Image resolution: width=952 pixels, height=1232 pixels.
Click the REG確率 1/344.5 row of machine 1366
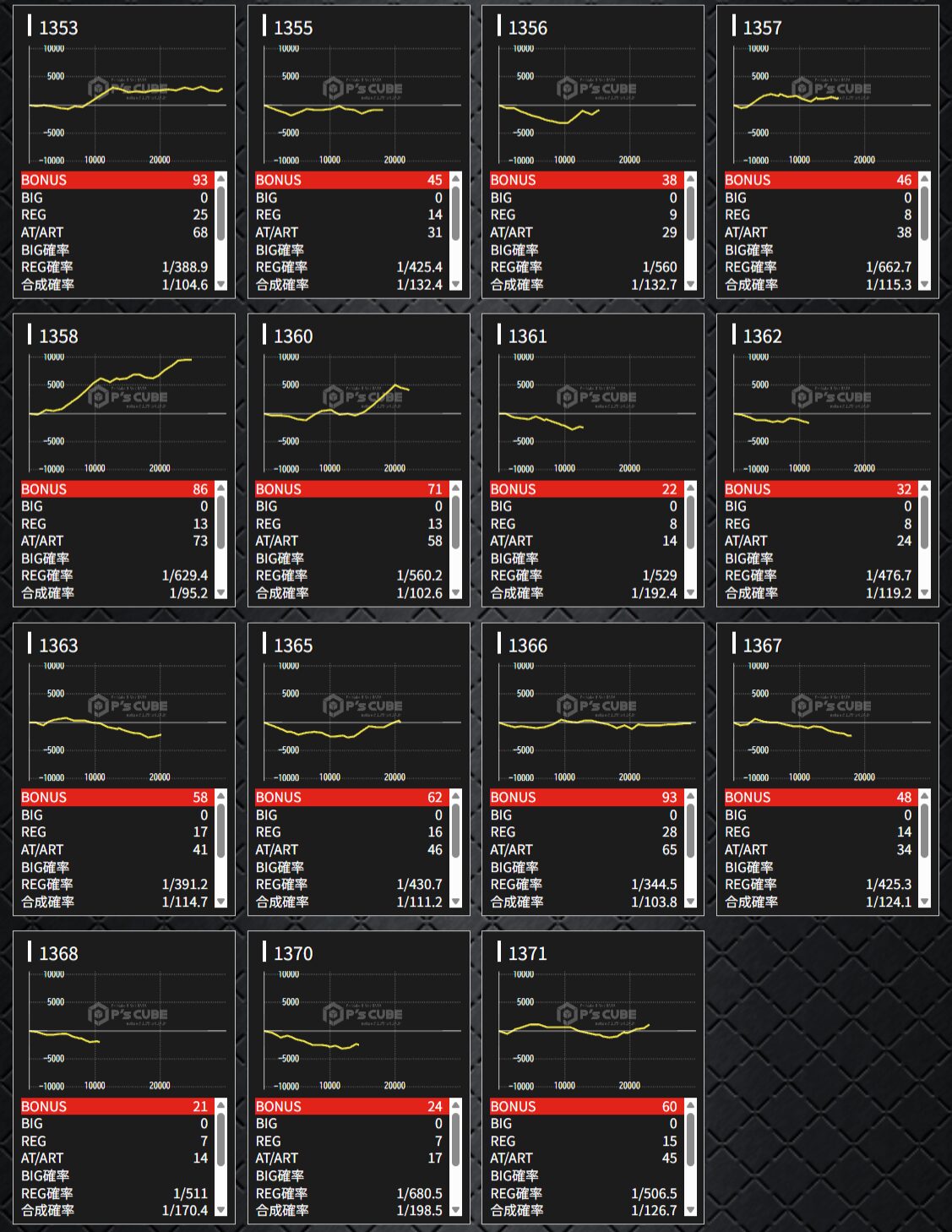click(584, 884)
